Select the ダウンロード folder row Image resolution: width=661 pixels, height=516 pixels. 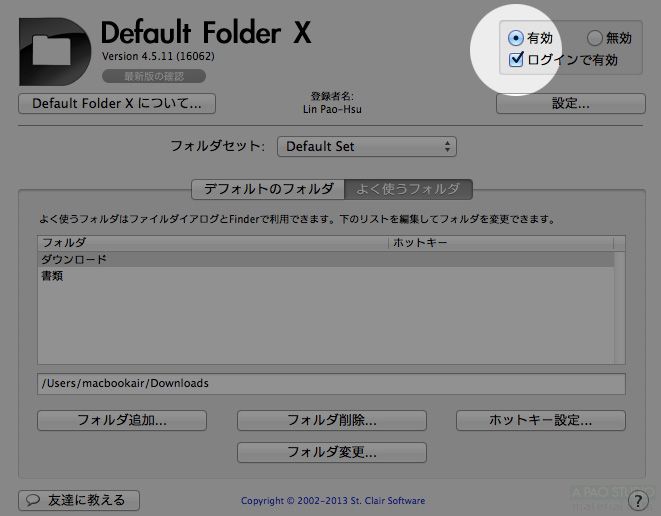click(x=325, y=259)
